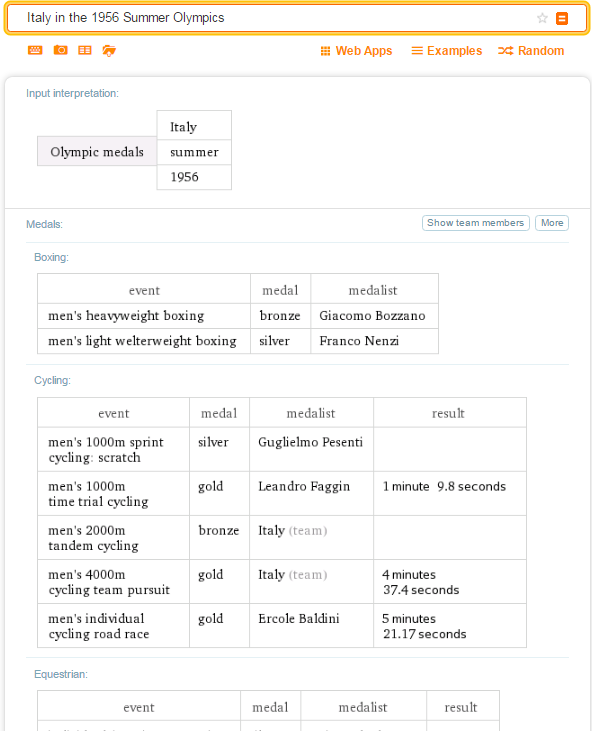Click Ercole Baldini medalist name
This screenshot has height=731, width=592.
coord(298,619)
